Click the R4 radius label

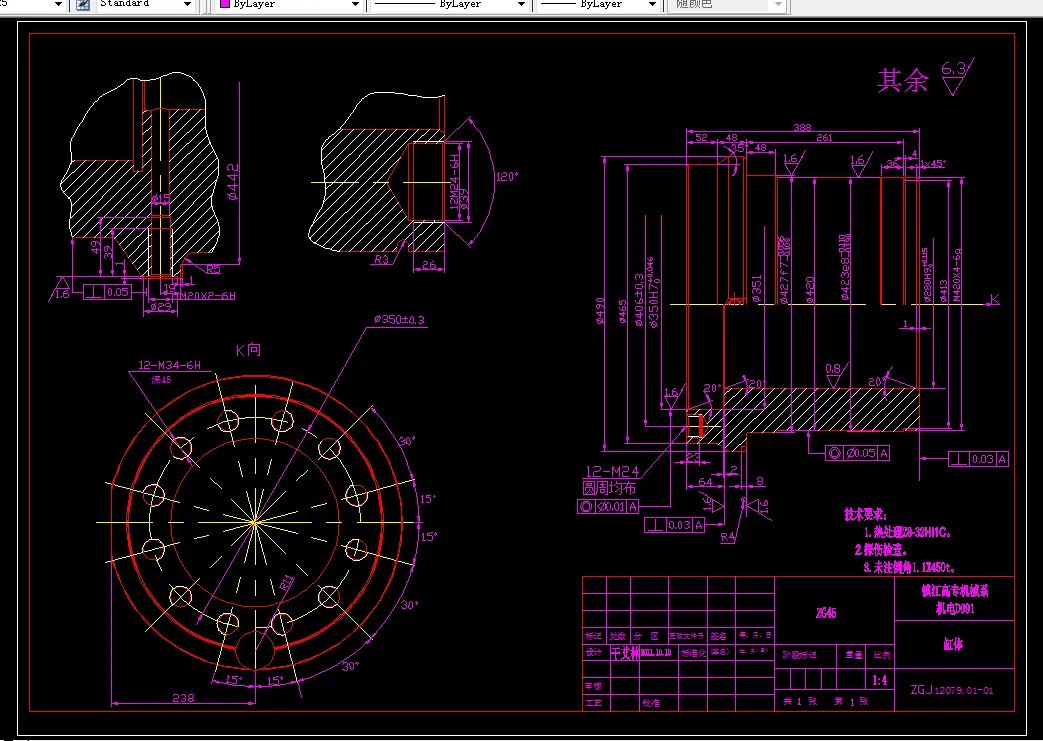[728, 536]
